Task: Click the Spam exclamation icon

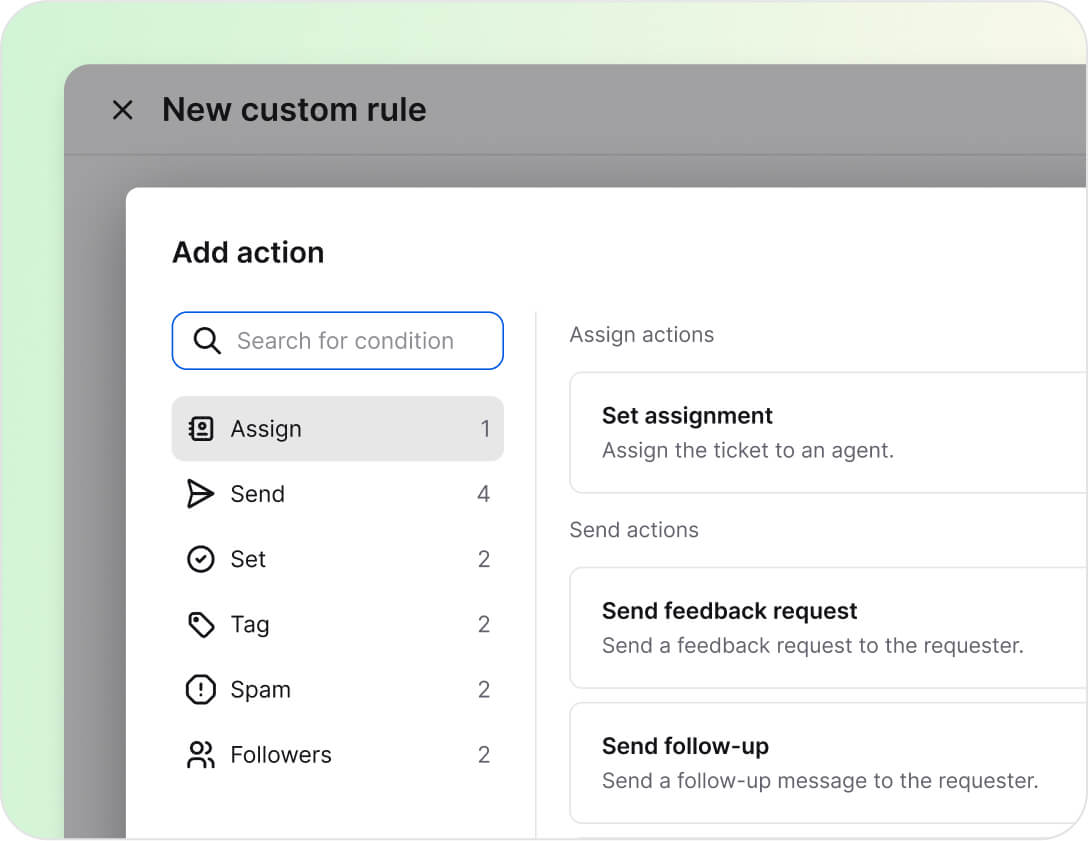Action: pyautogui.click(x=201, y=689)
